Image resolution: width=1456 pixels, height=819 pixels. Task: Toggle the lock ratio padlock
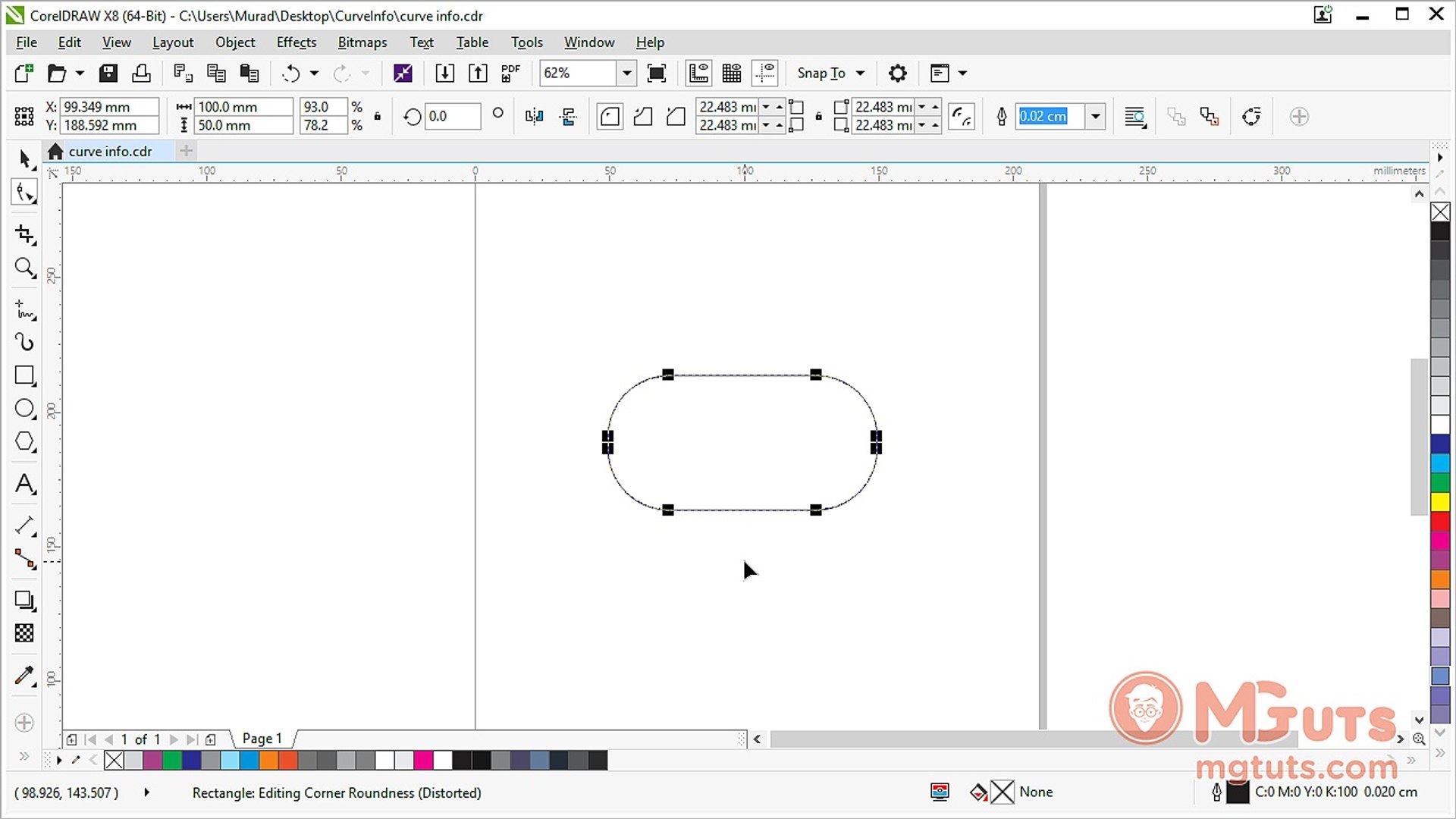pyautogui.click(x=378, y=116)
